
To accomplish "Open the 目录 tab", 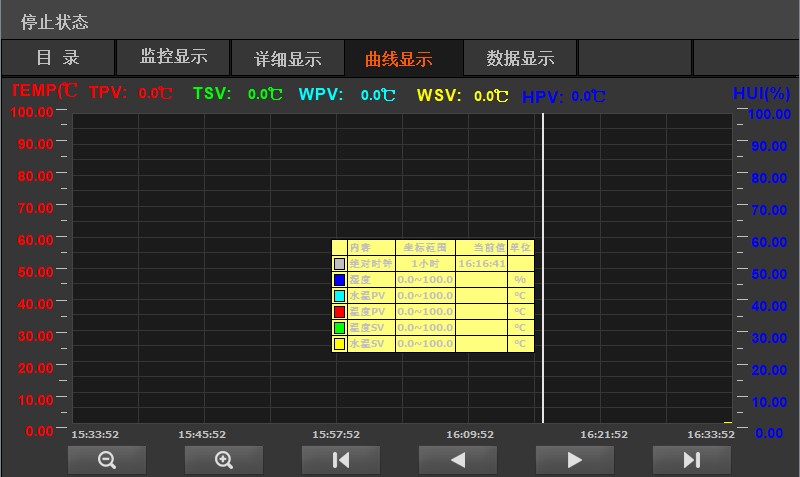I will click(58, 58).
